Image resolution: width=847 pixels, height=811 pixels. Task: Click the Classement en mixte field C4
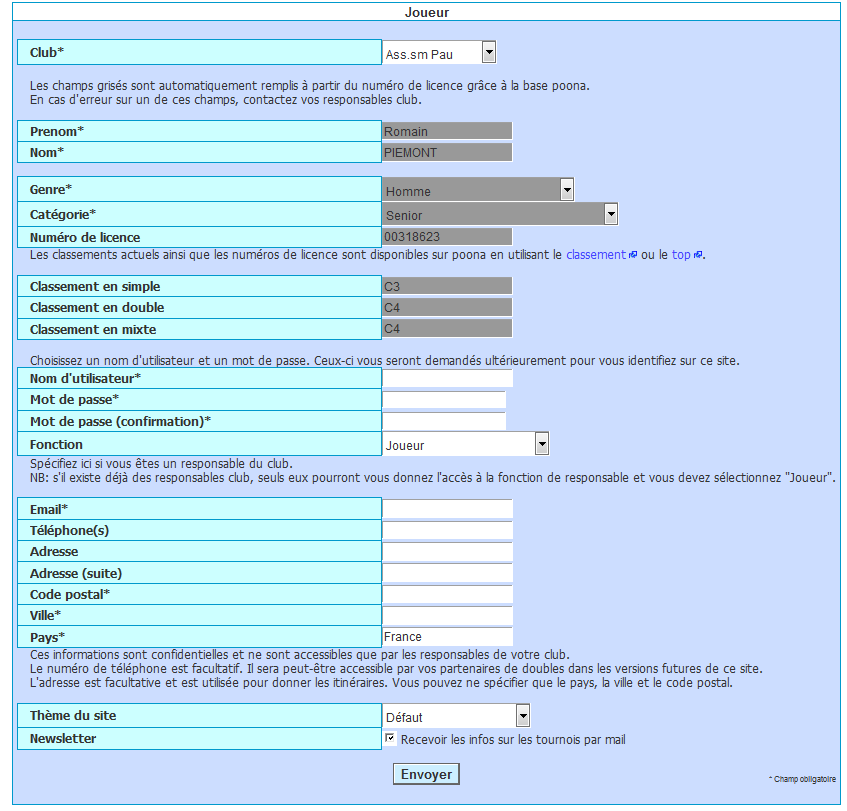click(x=447, y=329)
